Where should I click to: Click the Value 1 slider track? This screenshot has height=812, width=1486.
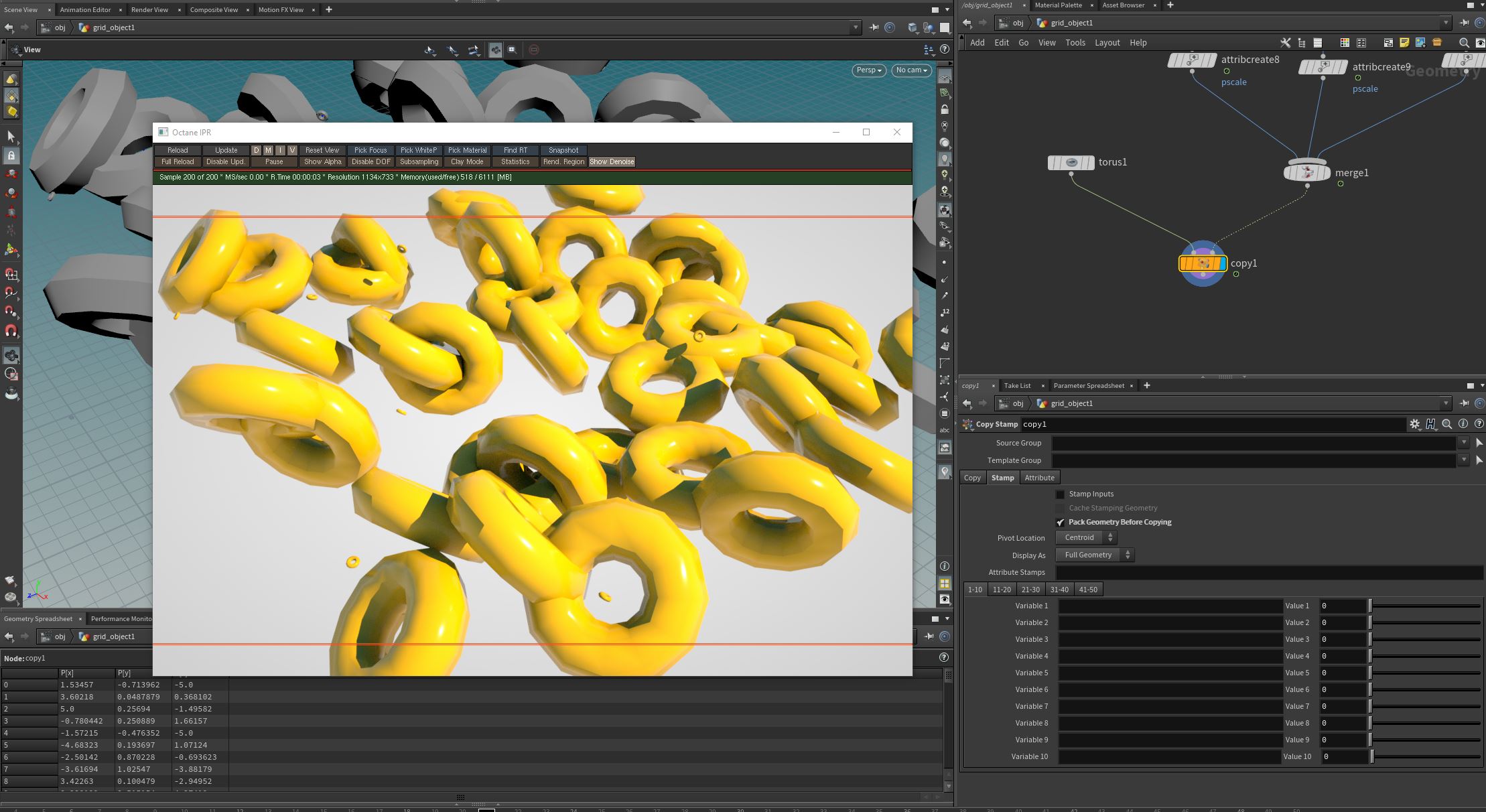1425,606
